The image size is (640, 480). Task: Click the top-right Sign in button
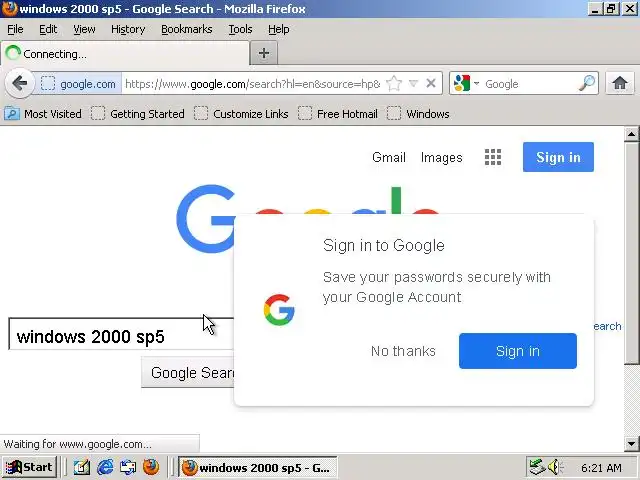558,157
